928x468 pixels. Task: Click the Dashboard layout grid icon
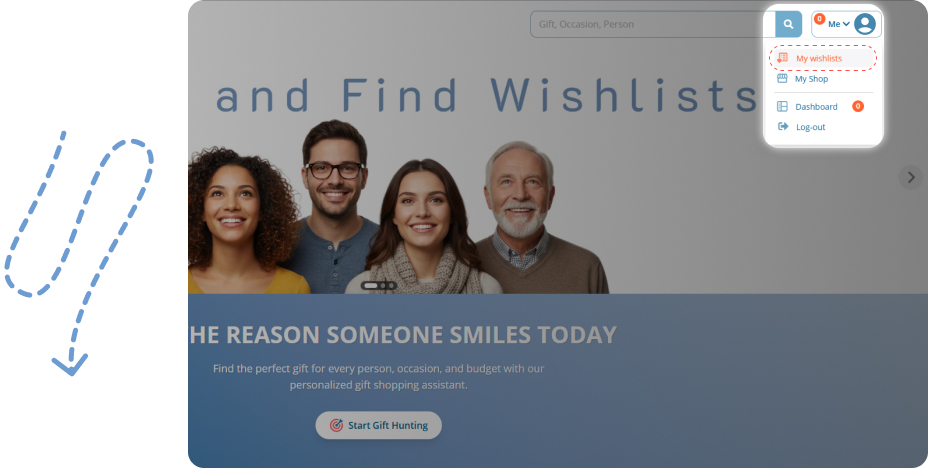pos(782,106)
